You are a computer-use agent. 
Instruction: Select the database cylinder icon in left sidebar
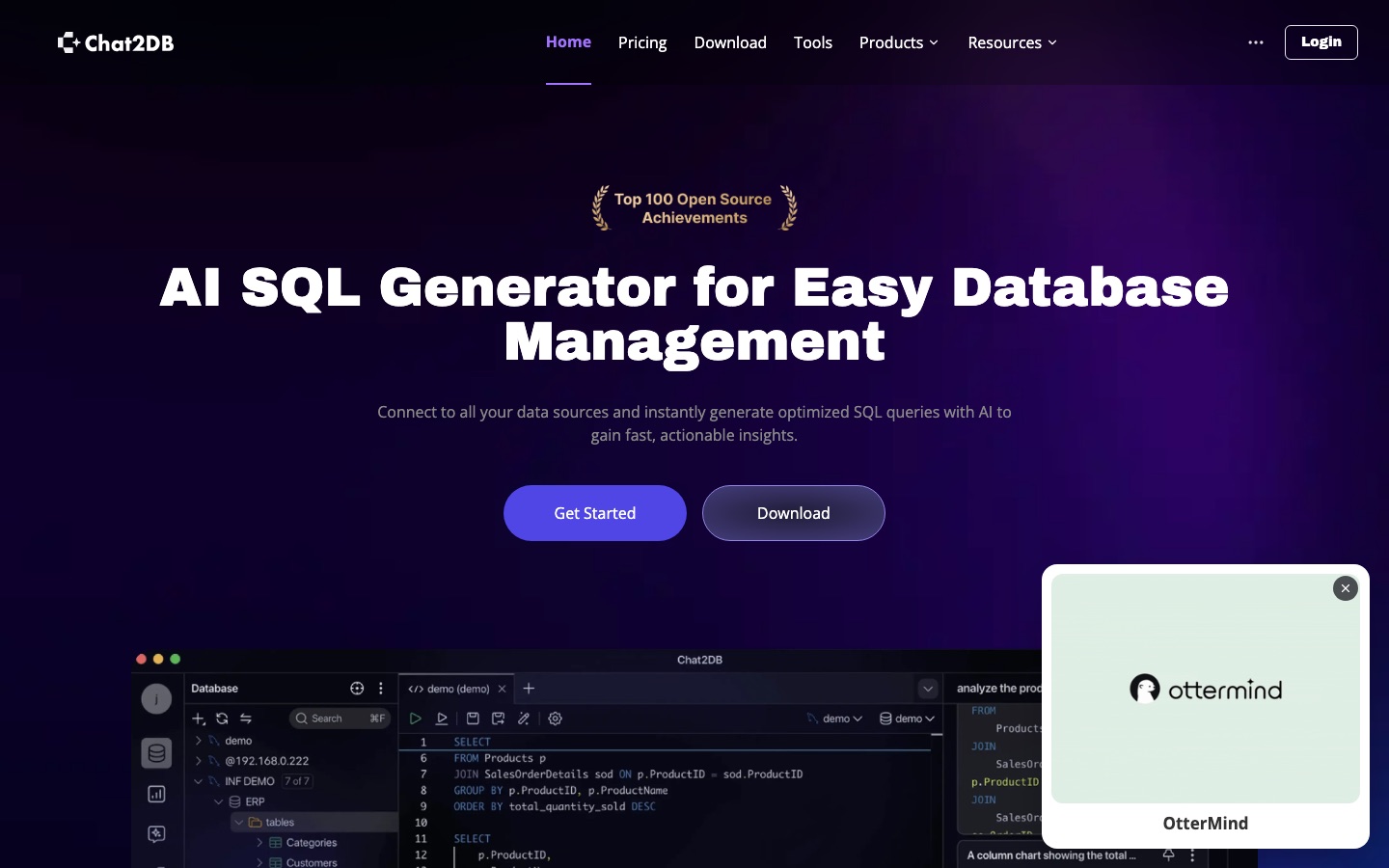(x=156, y=753)
